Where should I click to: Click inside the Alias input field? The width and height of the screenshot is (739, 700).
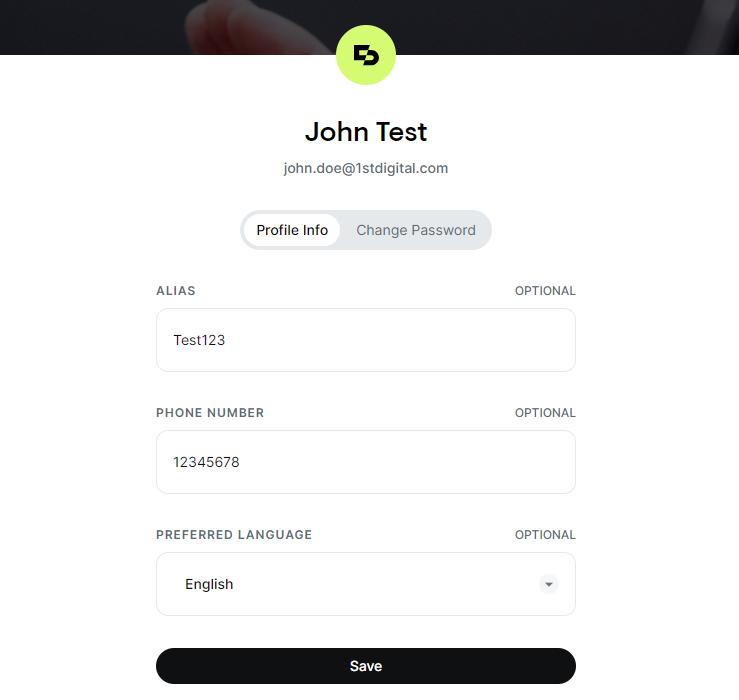[x=366, y=340]
